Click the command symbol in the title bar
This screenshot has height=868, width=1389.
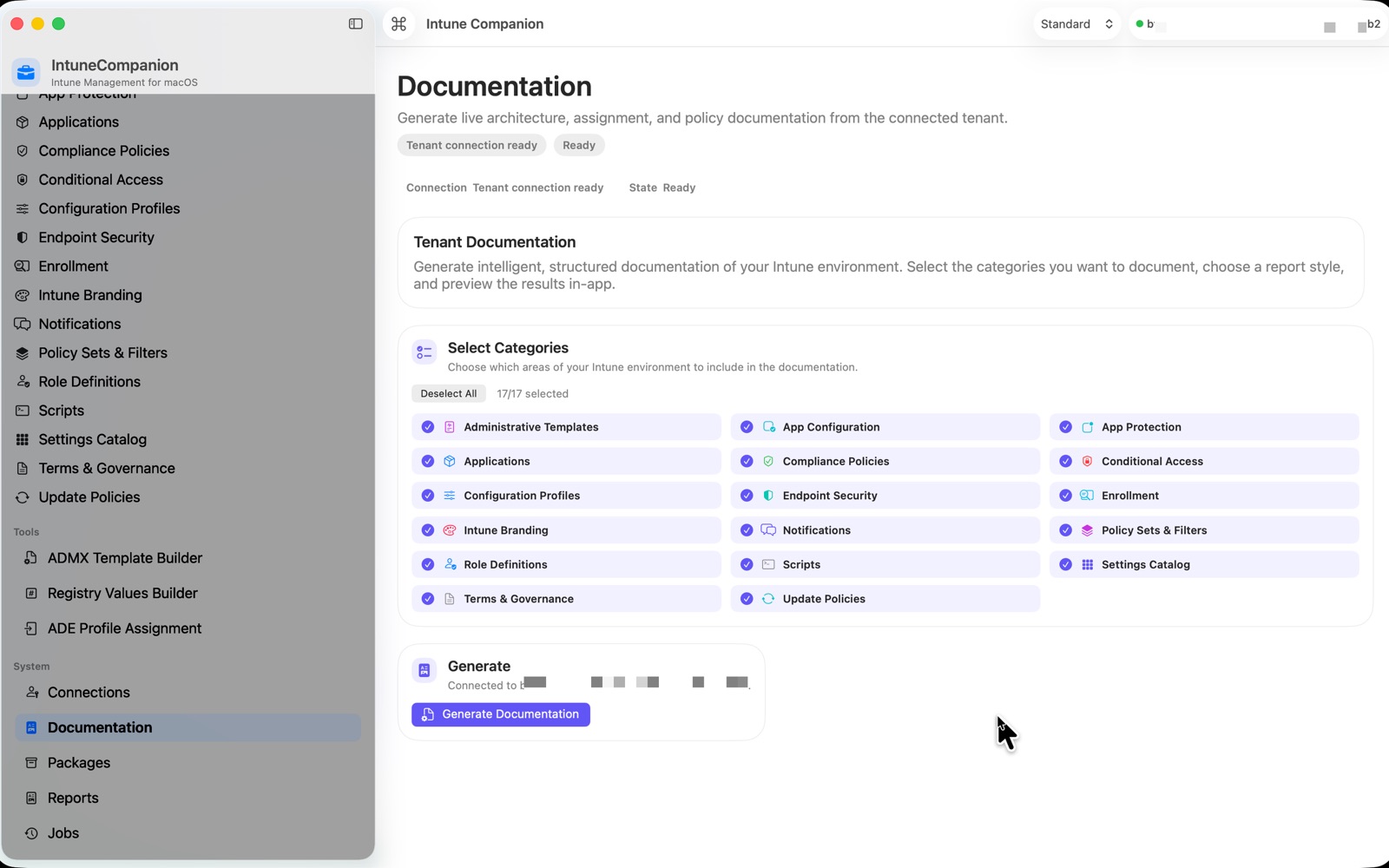click(398, 23)
